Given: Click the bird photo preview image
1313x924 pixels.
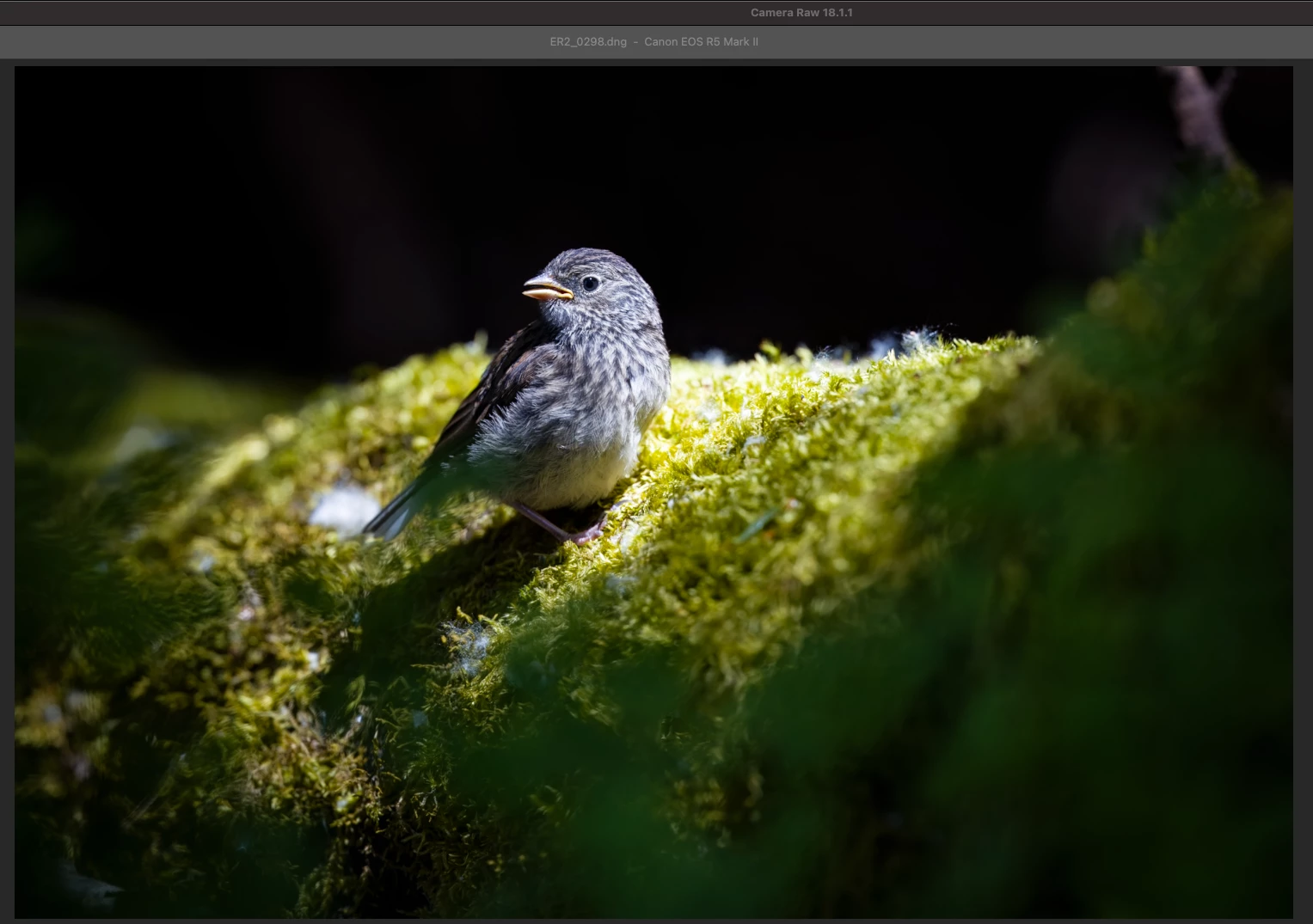Looking at the screenshot, I should tap(653, 492).
